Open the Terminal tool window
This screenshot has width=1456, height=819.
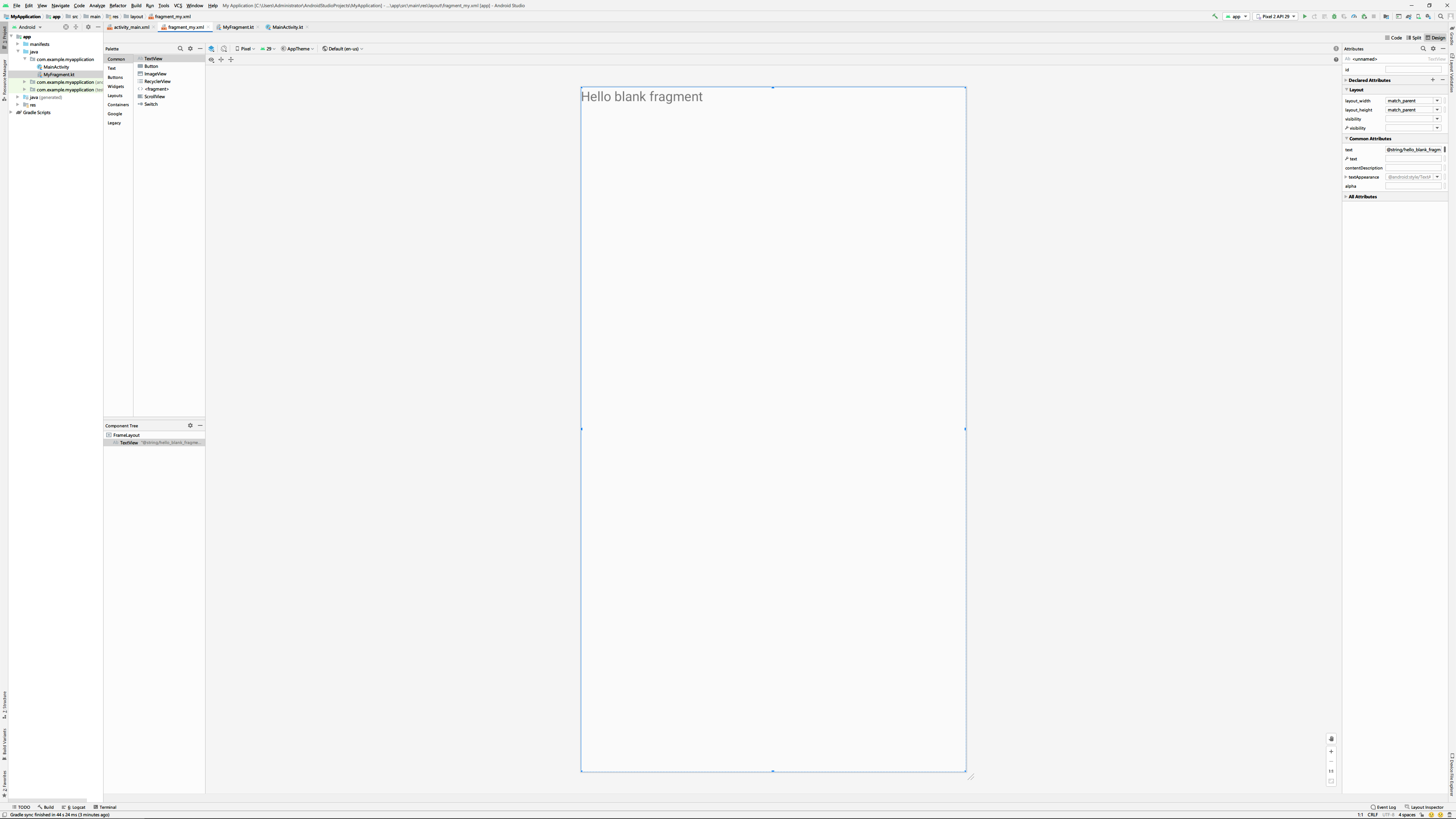105,807
